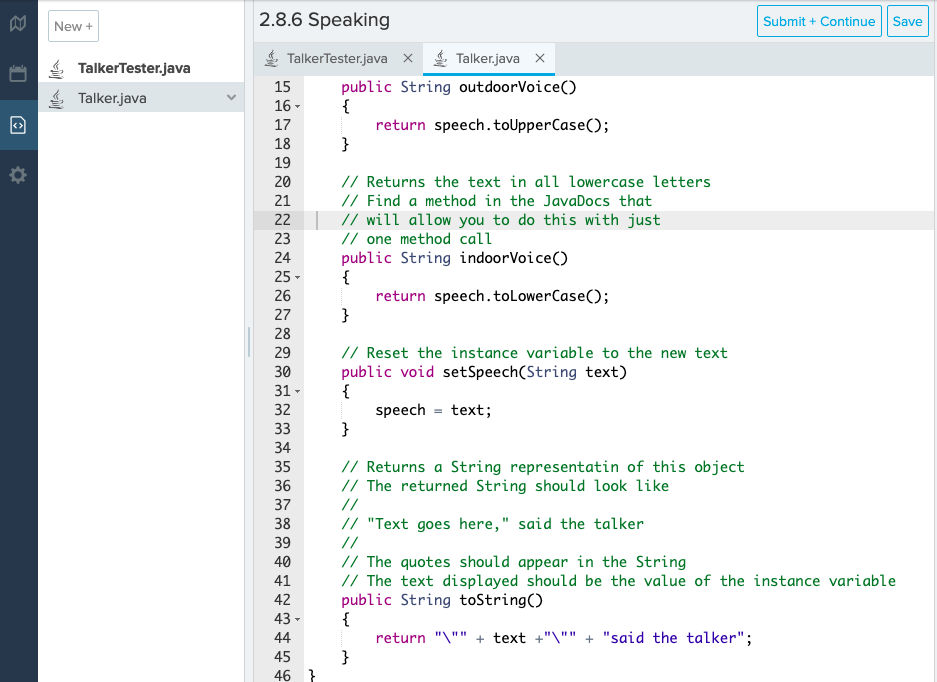Image resolution: width=937 pixels, height=682 pixels.
Task: Close the TalkerTester.java tab
Action: coord(406,58)
